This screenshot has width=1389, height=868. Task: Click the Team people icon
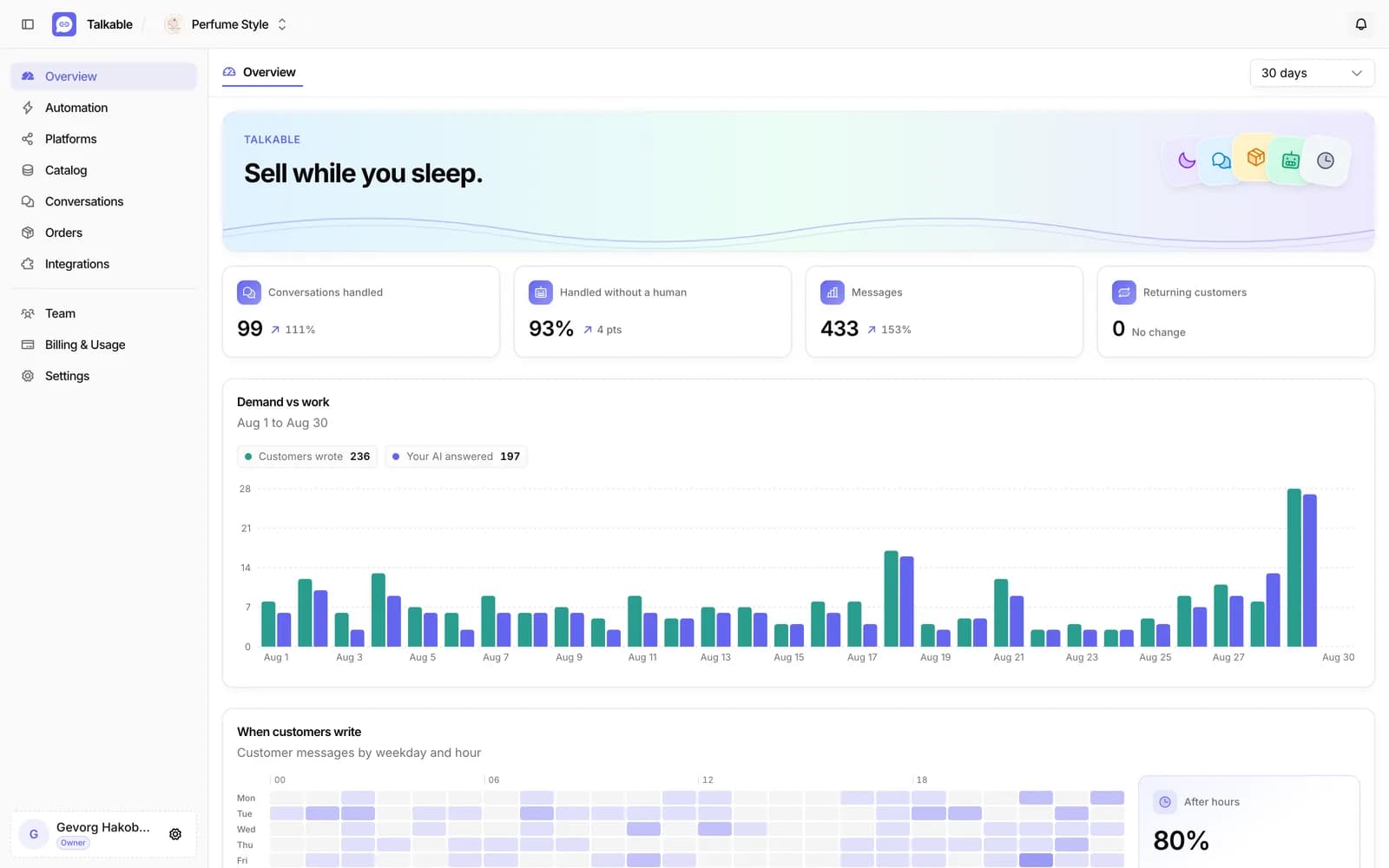click(x=28, y=313)
